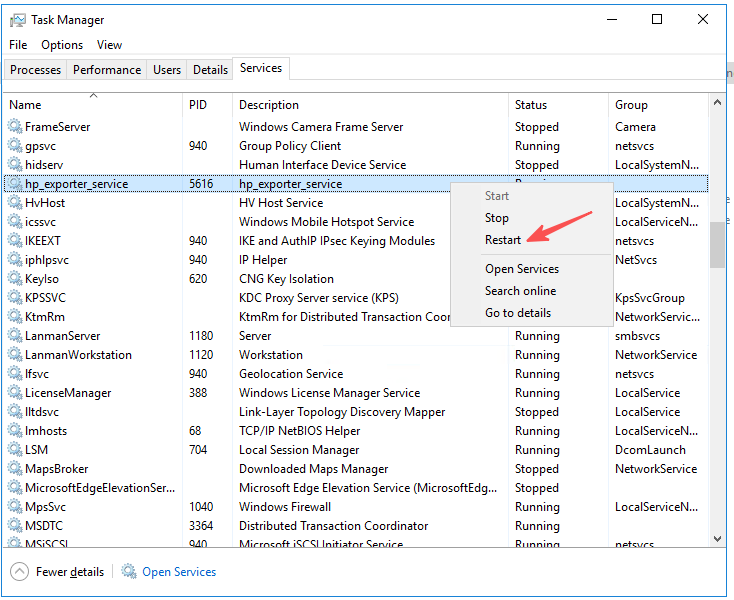Click the gear icon next to MapsBroker
The width and height of the screenshot is (734, 600).
pyautogui.click(x=14, y=469)
